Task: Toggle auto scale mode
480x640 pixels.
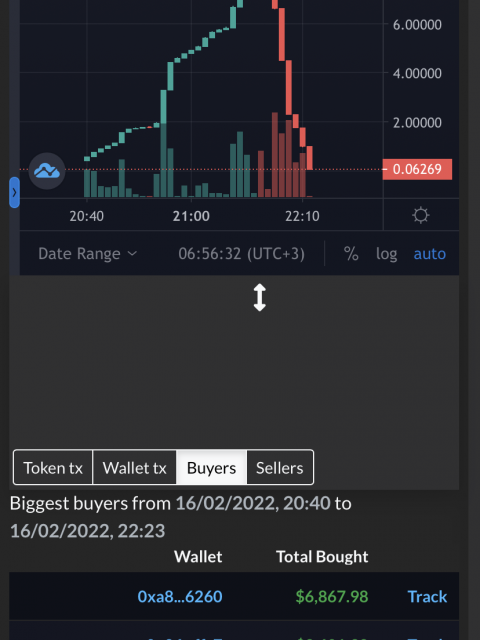Action: pyautogui.click(x=429, y=254)
